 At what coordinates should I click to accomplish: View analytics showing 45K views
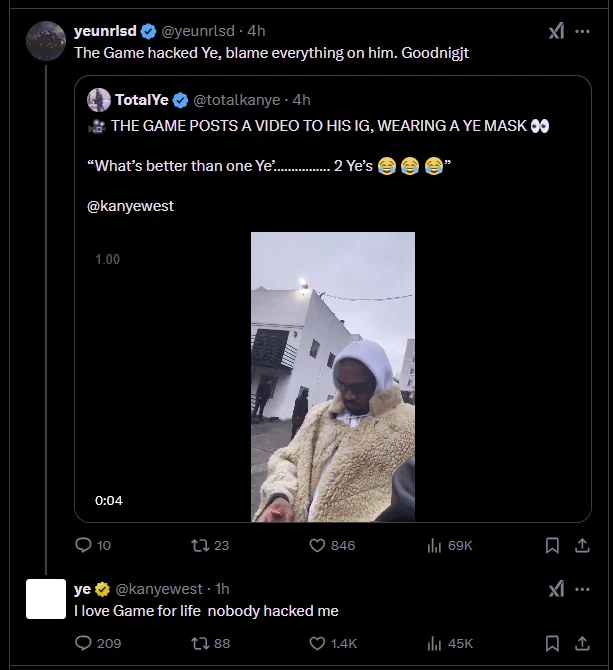click(x=434, y=643)
